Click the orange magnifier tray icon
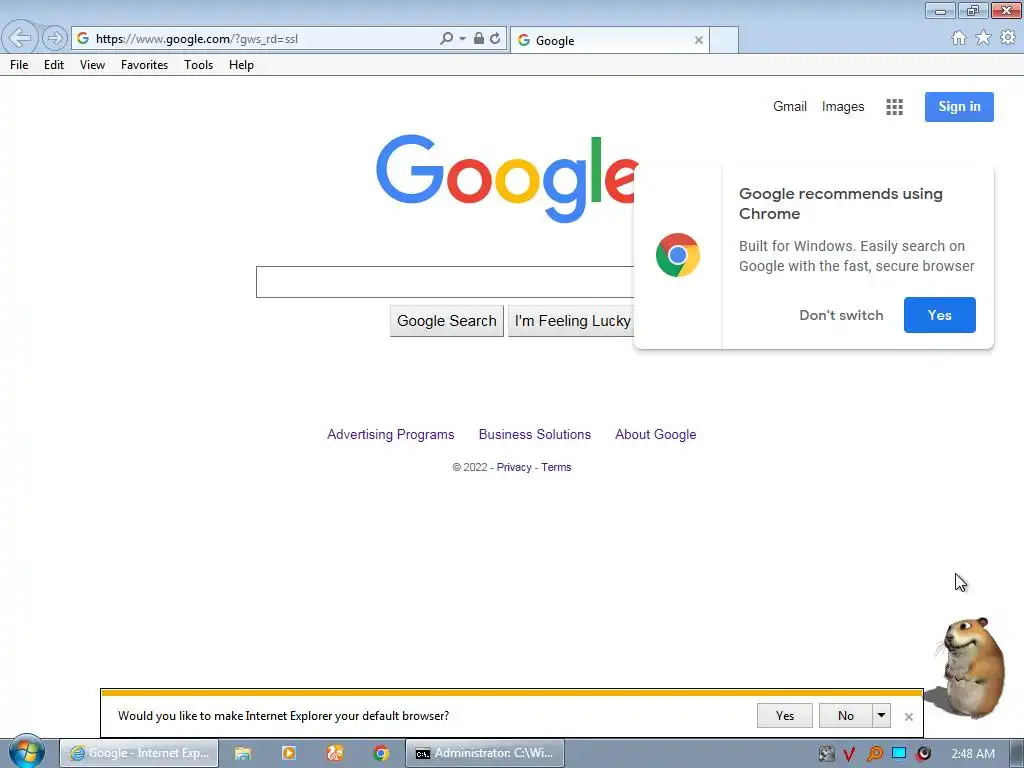The height and width of the screenshot is (768, 1024). pos(874,754)
